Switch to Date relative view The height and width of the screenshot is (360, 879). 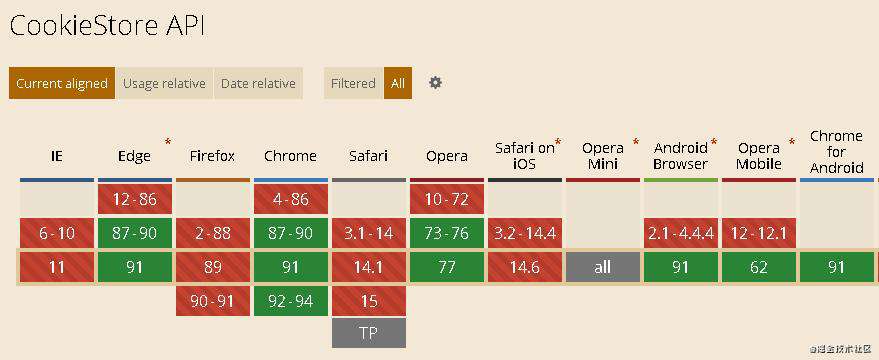point(258,83)
